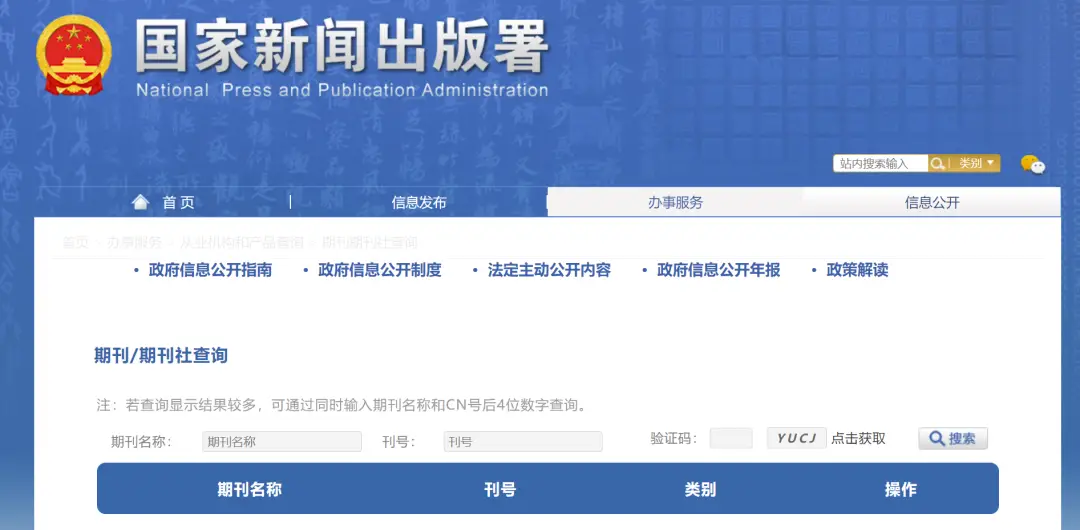This screenshot has height=530, width=1080.
Task: Open 法定主动公开内容 link
Action: click(x=549, y=270)
